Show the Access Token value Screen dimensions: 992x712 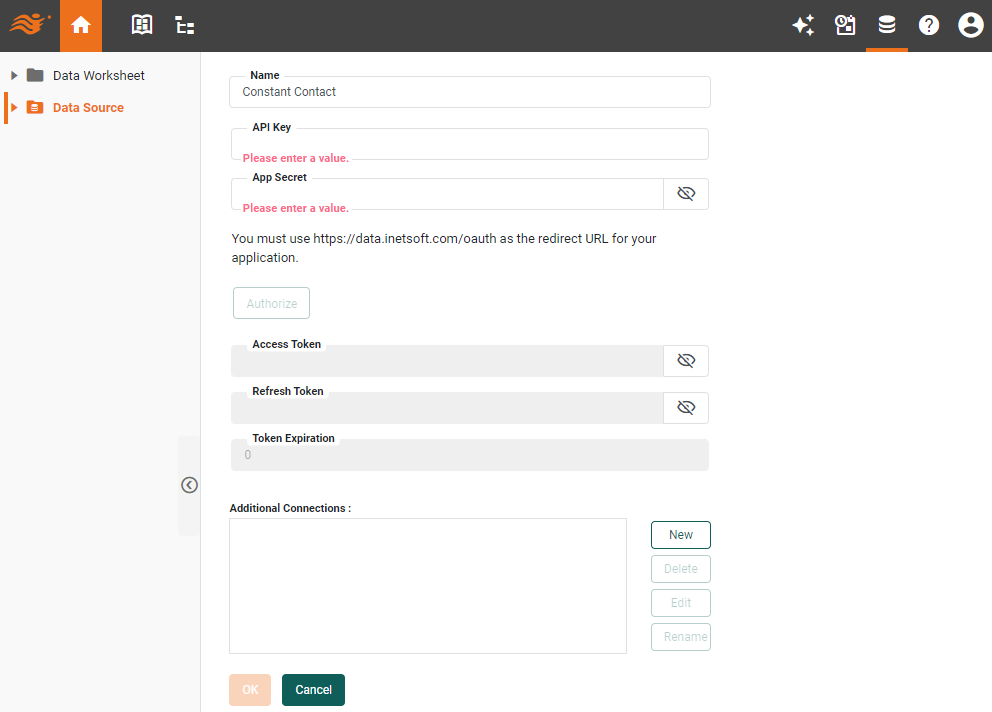[686, 360]
